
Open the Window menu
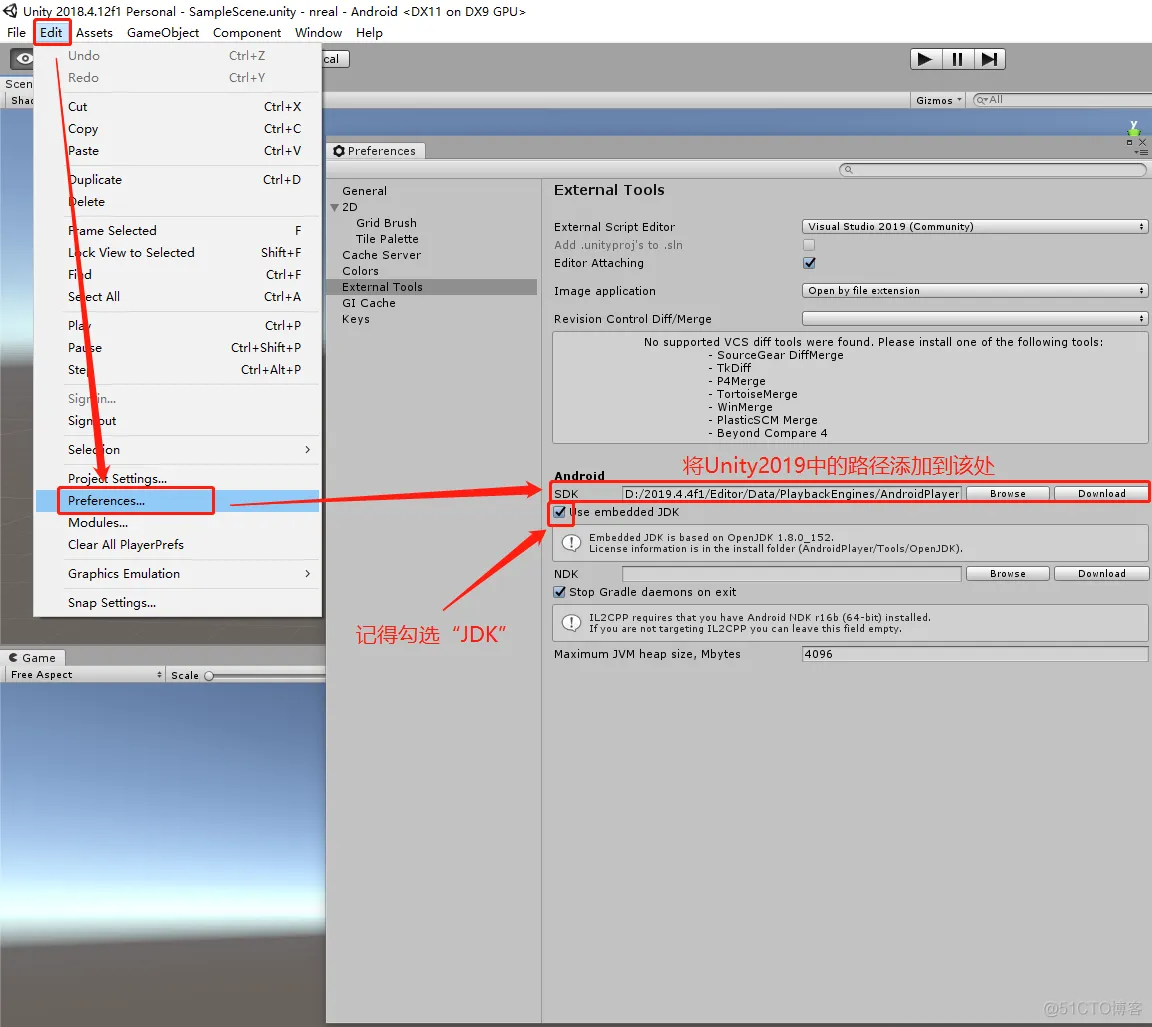[x=318, y=32]
